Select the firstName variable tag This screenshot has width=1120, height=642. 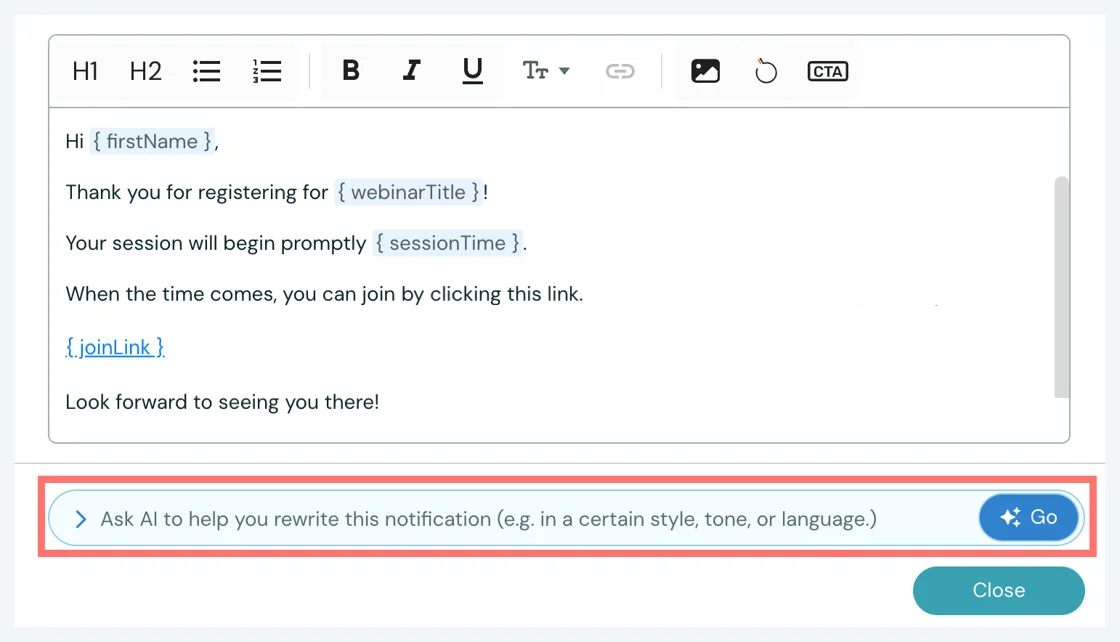tap(152, 141)
